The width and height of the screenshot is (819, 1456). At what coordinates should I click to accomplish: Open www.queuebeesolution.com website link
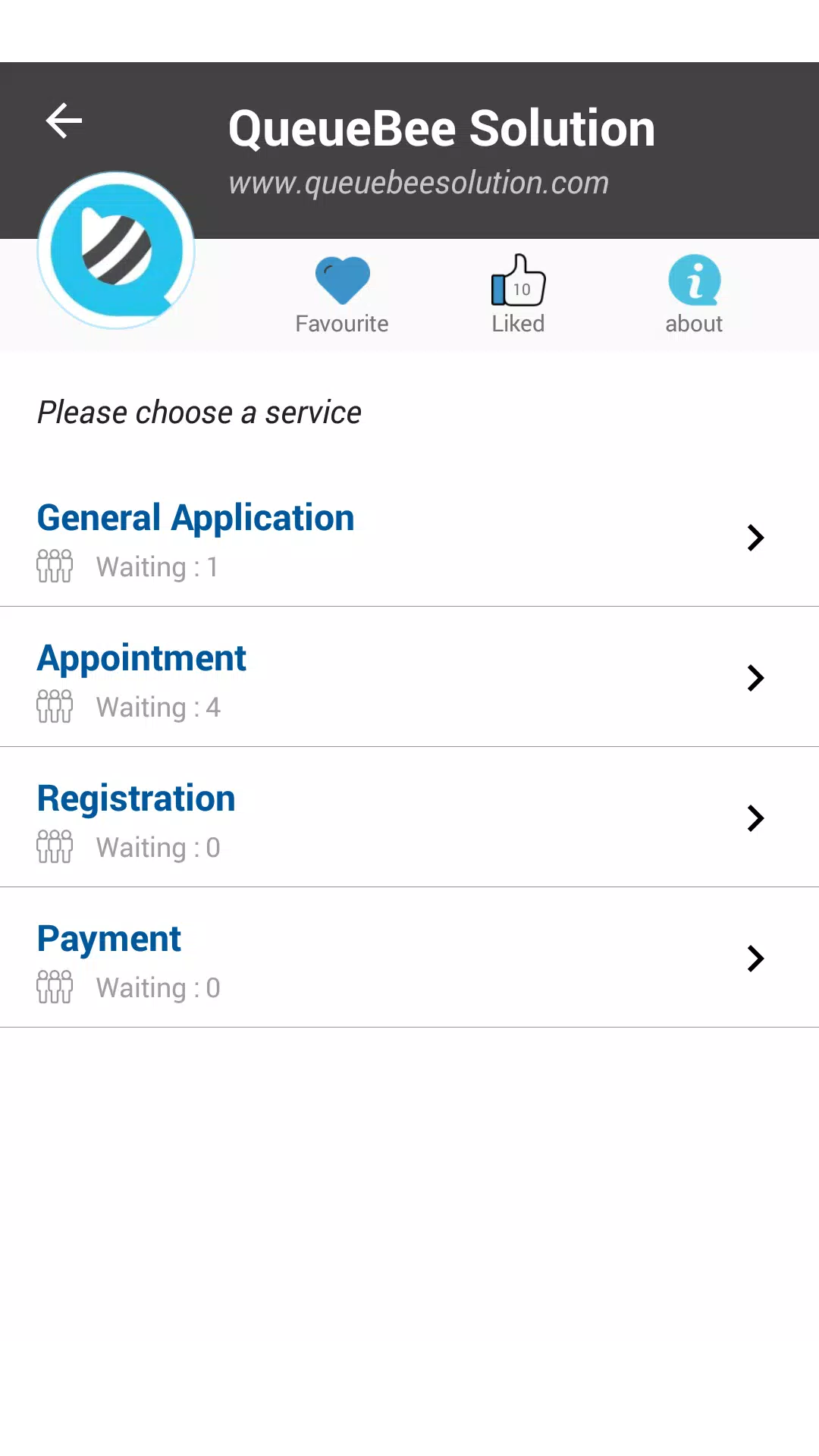pos(419,183)
